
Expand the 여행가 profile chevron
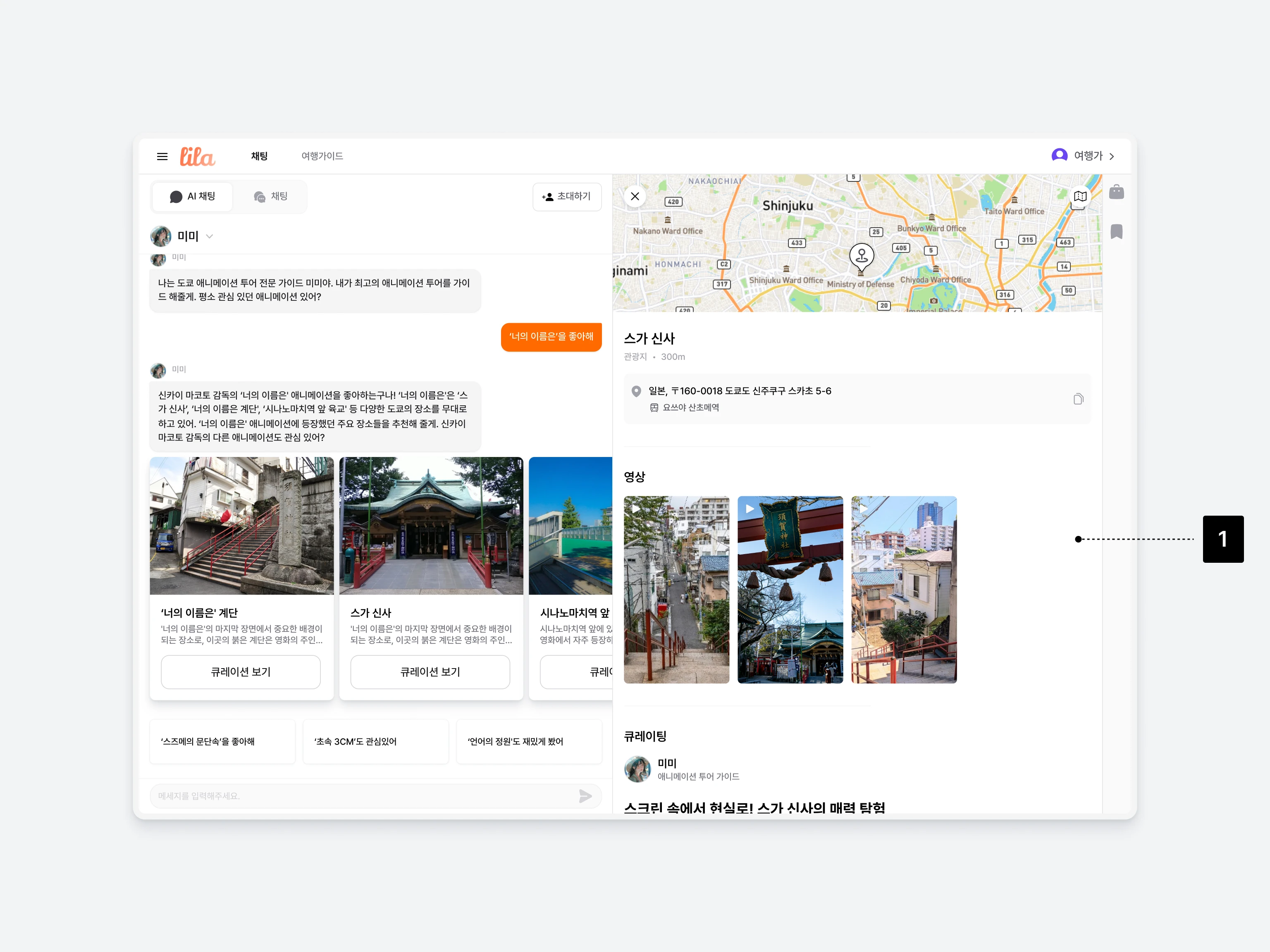click(1112, 156)
